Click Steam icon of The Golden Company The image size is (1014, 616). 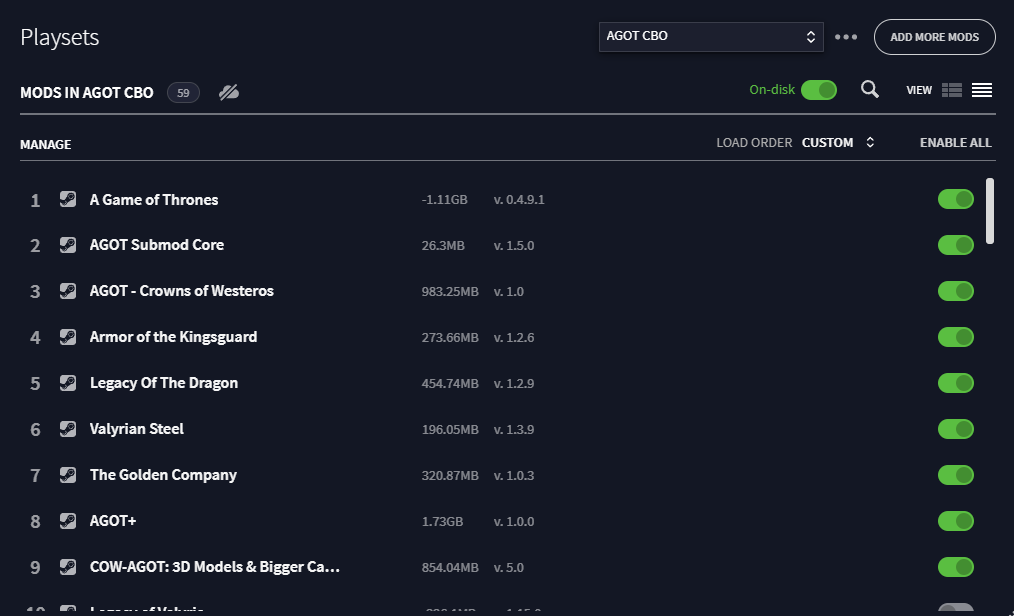(68, 475)
